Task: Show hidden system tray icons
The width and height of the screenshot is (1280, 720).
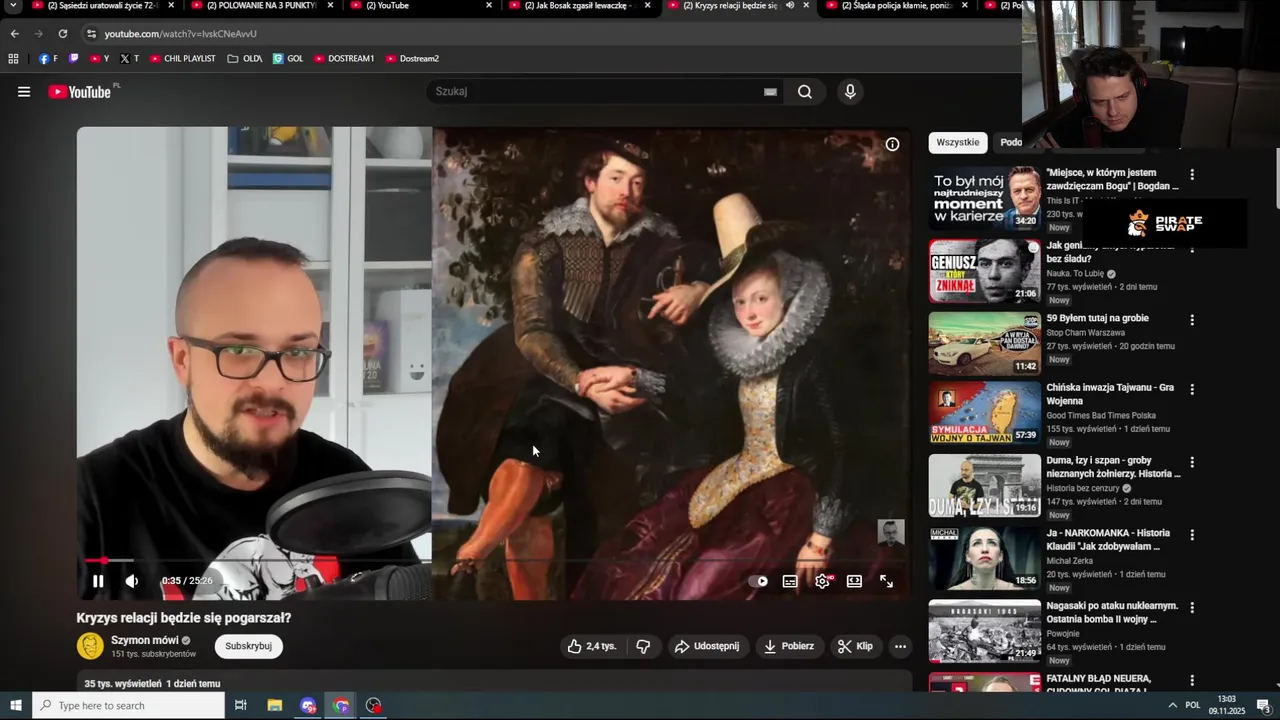Action: (x=1172, y=706)
